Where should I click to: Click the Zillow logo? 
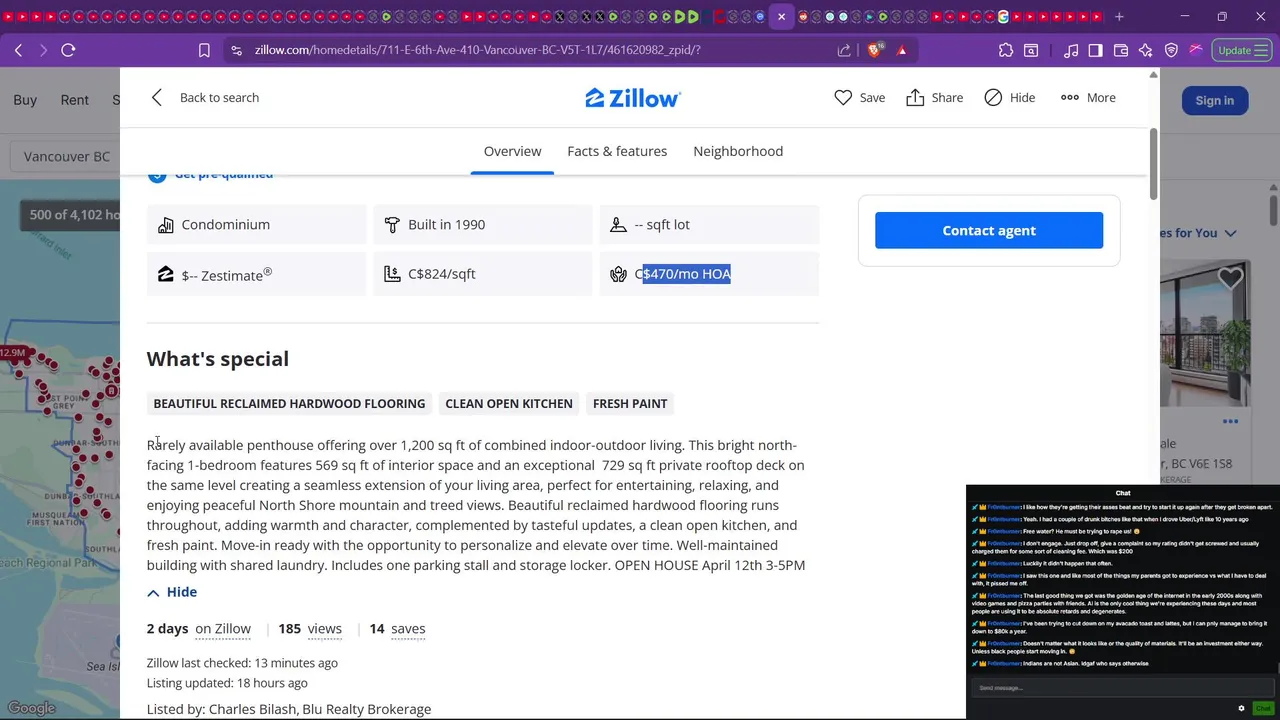click(x=633, y=97)
